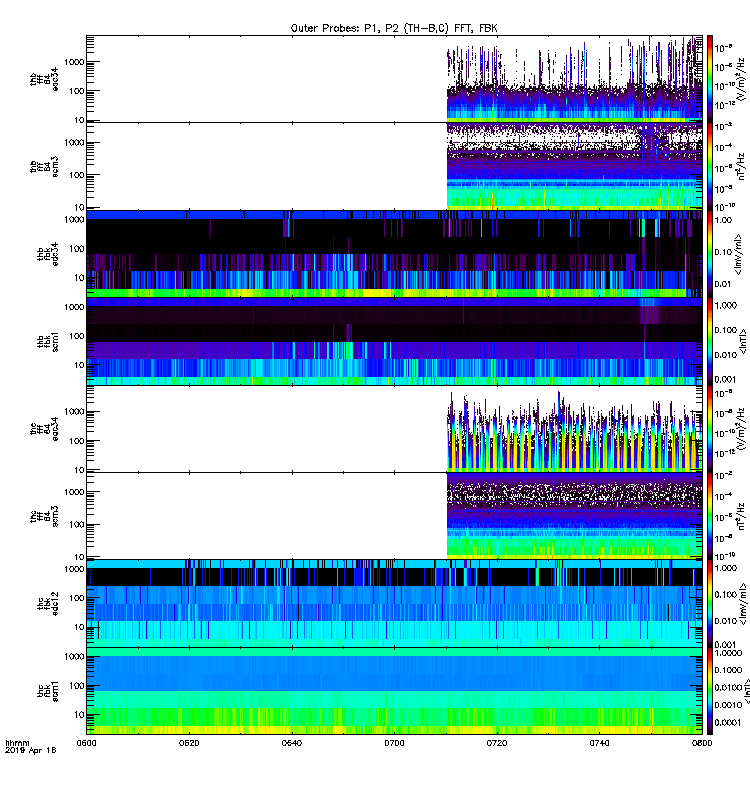Click the thc fbk scm1 panel color bar
Screen dimensions: 750x800
(x=710, y=691)
